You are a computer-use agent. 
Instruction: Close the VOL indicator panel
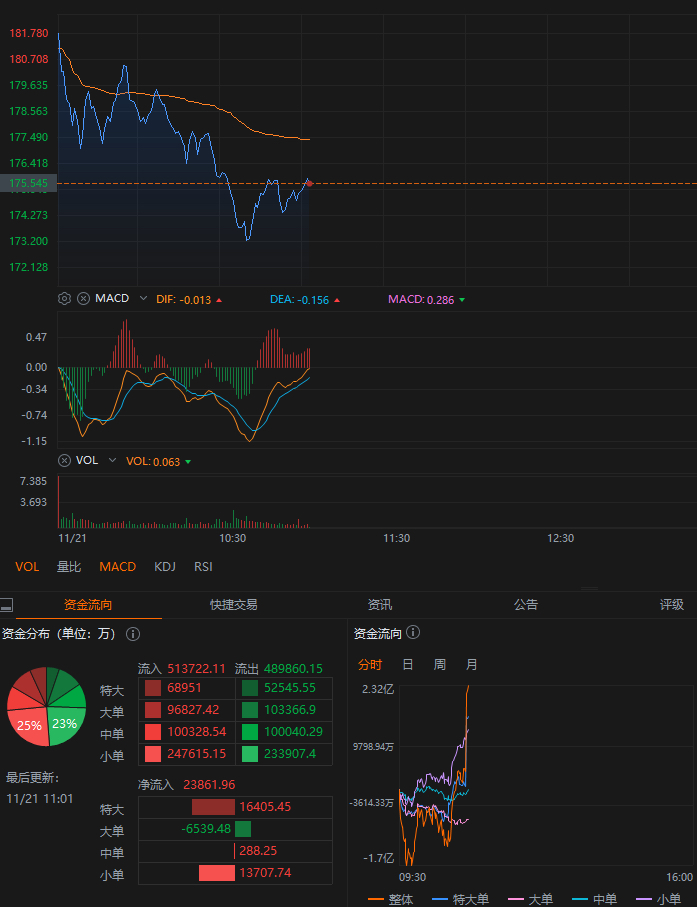[x=65, y=461]
